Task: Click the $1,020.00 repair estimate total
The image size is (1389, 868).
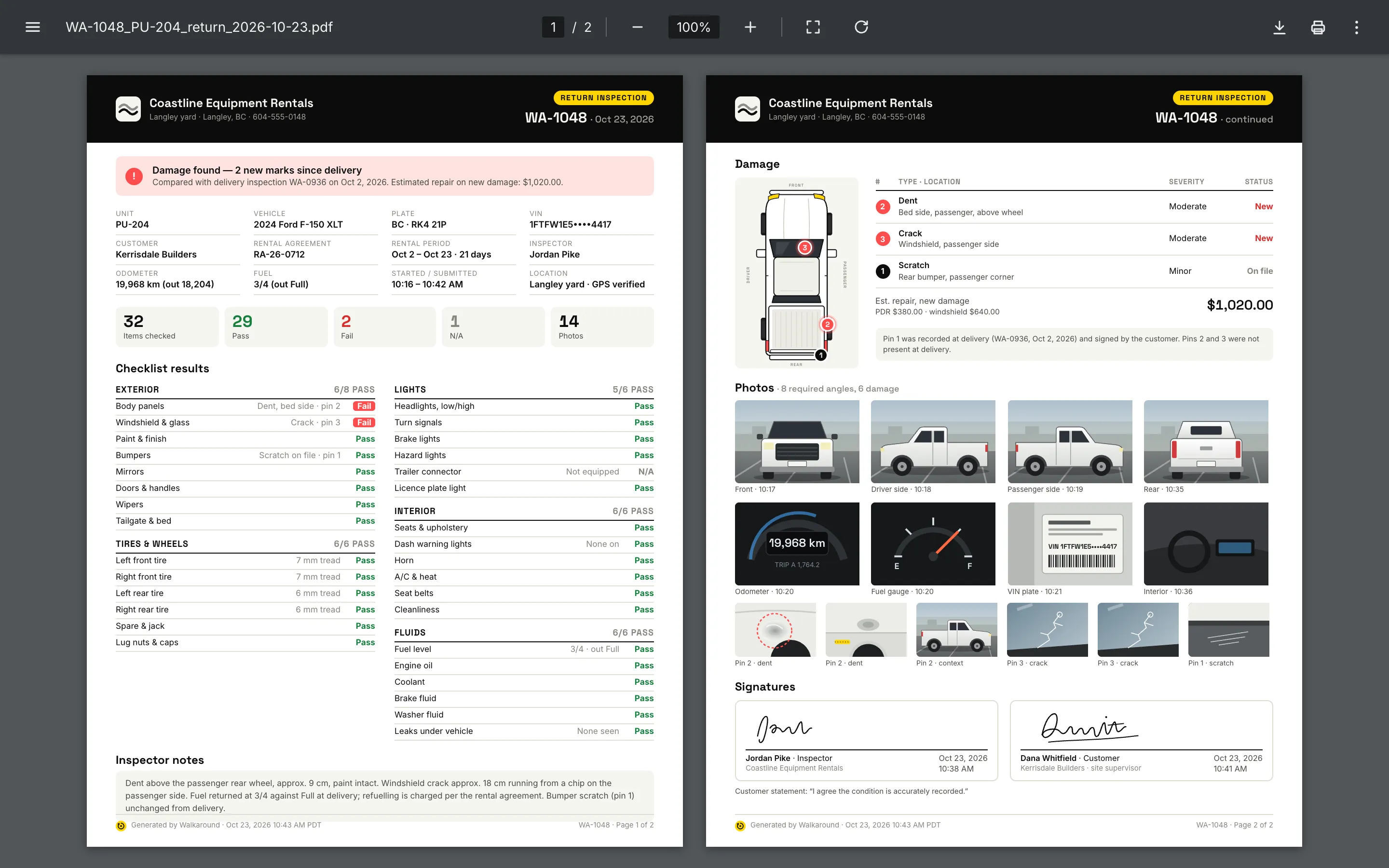Action: [x=1240, y=305]
